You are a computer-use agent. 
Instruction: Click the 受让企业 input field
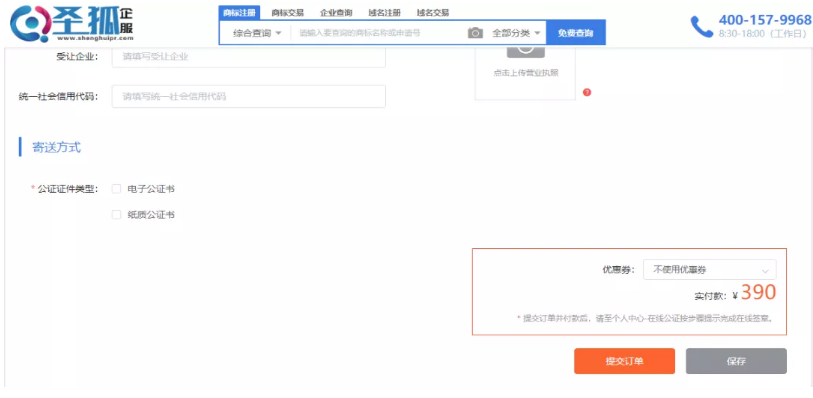pyautogui.click(x=248, y=57)
